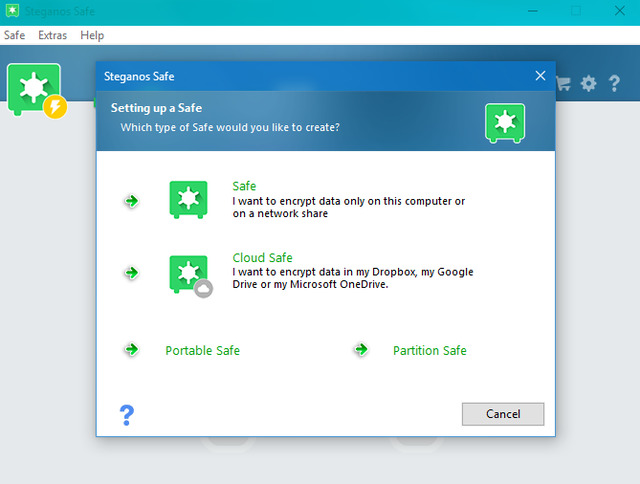Close the Steganos Safe setup dialog
The width and height of the screenshot is (640, 484).
[540, 76]
